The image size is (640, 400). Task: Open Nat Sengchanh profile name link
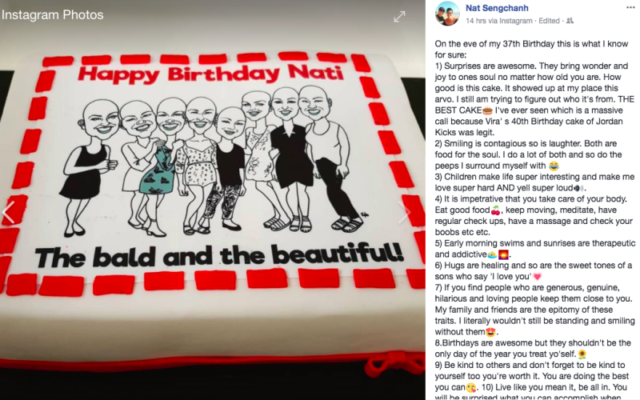[497, 8]
